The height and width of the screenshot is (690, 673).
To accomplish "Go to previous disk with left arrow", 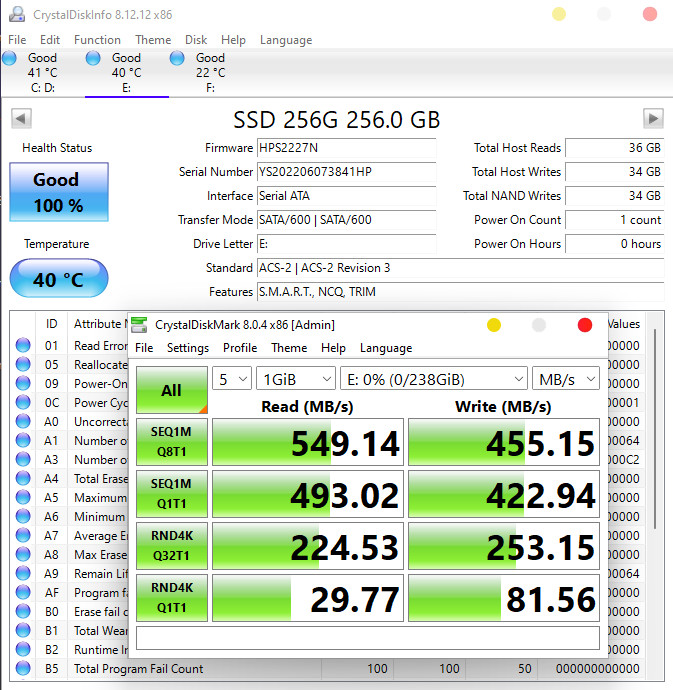I will click(x=21, y=118).
